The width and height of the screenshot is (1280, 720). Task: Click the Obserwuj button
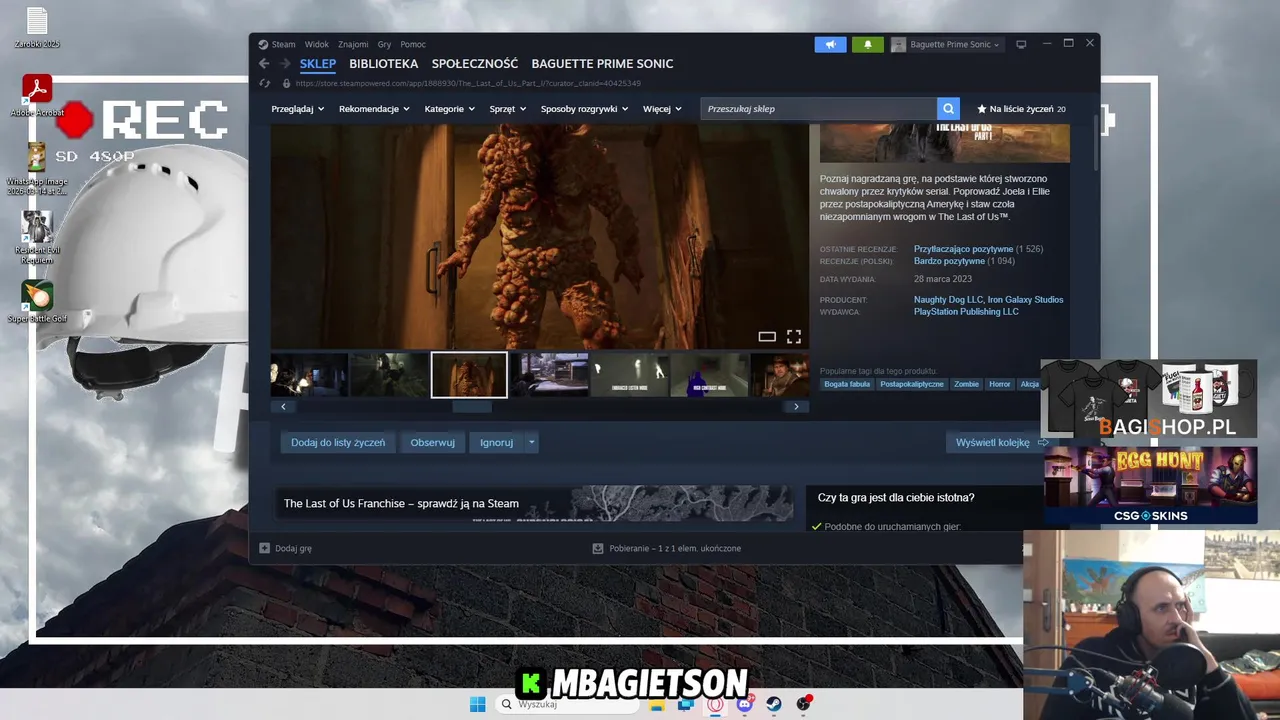[x=432, y=442]
